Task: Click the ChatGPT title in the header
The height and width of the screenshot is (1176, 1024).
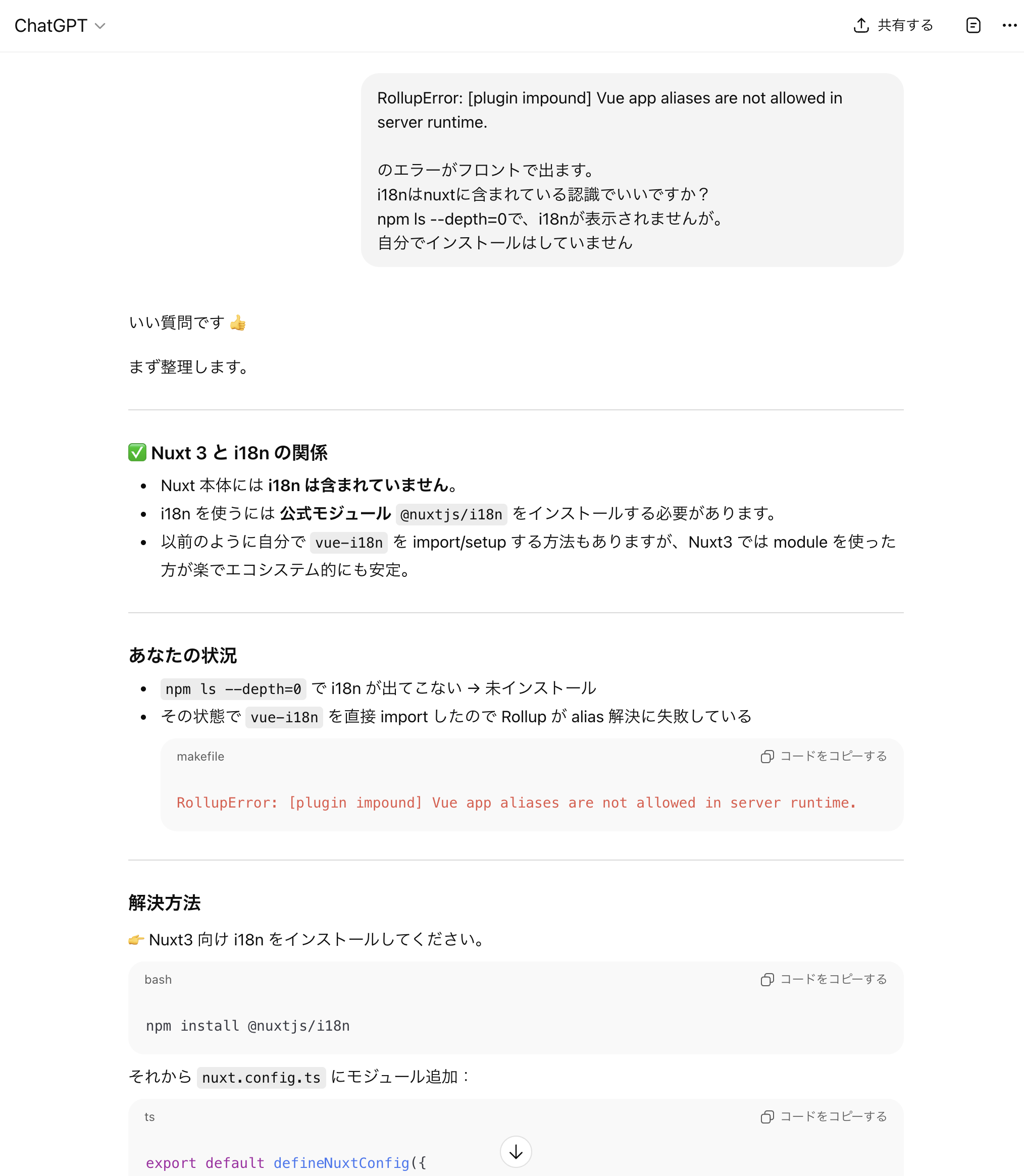Action: coord(50,26)
